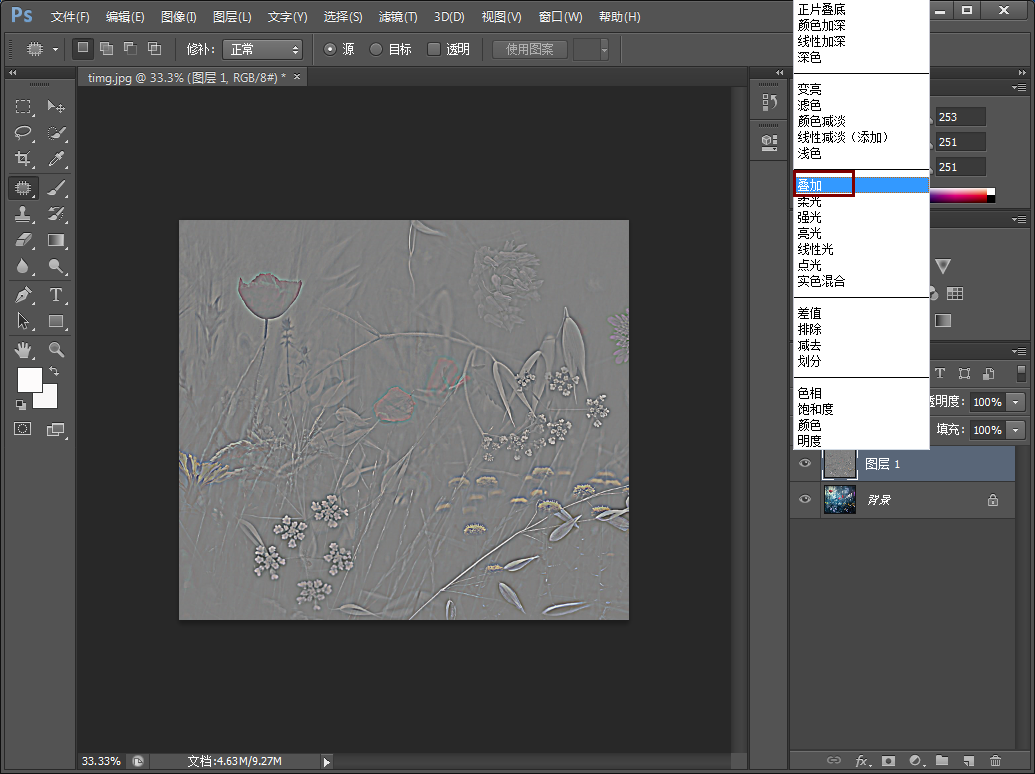This screenshot has height=774, width=1035.
Task: Select the Layer 1 thumbnail
Action: [x=840, y=463]
